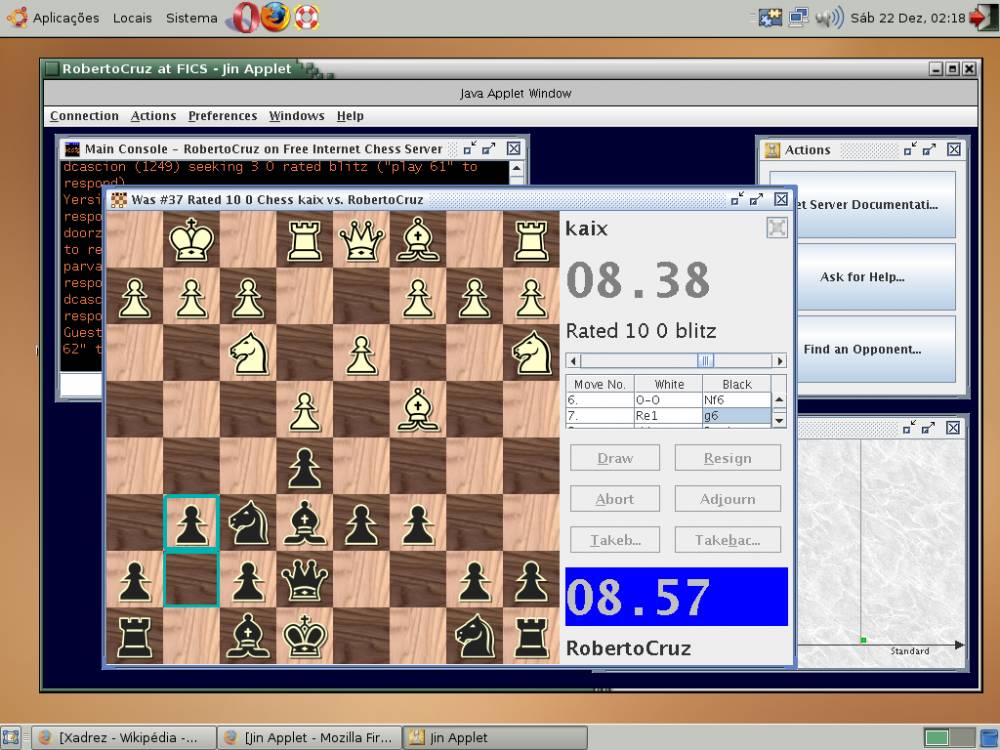Viewport: 1000px width, 750px height.
Task: Click the highlighted black pawn in teal square
Action: 191,523
